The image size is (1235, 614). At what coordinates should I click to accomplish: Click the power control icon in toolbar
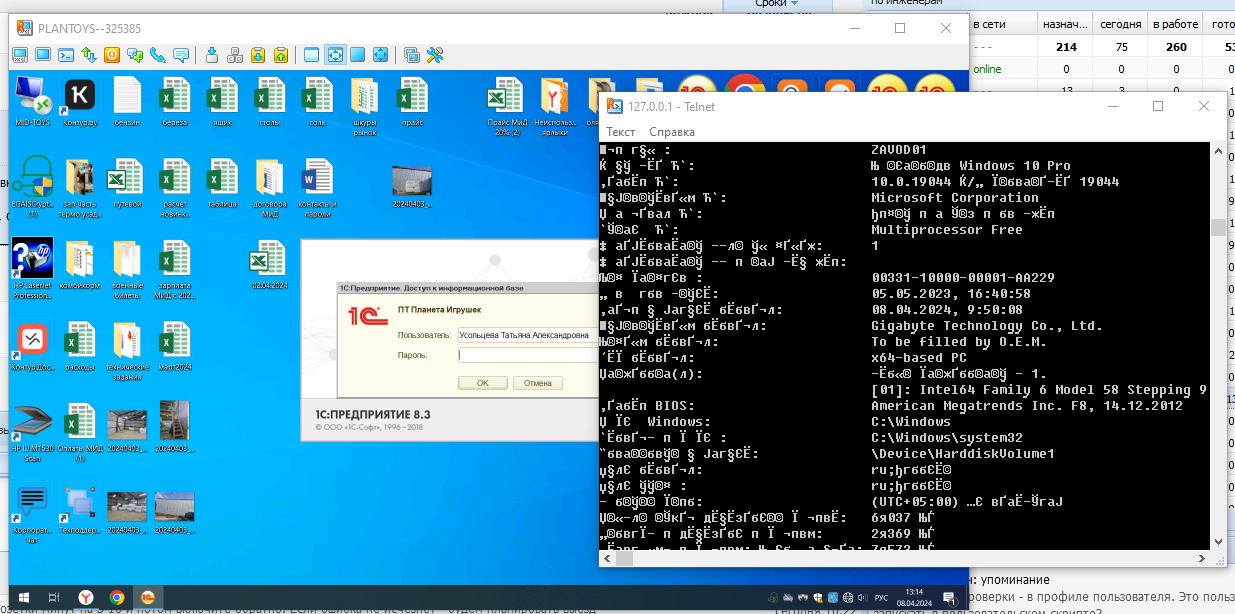click(x=111, y=55)
